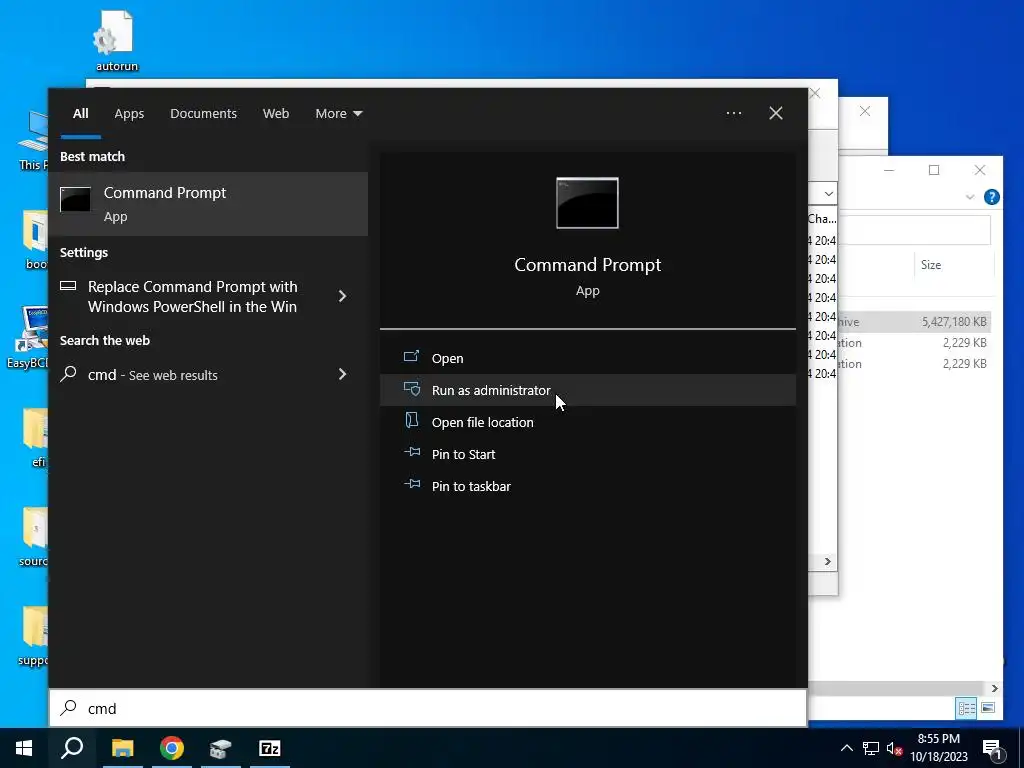Open the search panel options ellipsis
This screenshot has height=768, width=1024.
pyautogui.click(x=733, y=113)
